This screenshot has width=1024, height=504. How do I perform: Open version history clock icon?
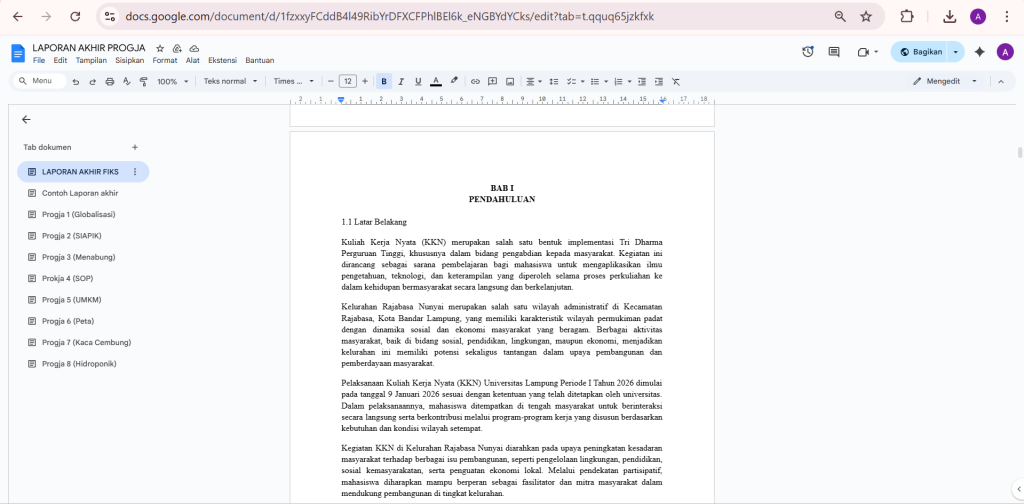tap(808, 52)
